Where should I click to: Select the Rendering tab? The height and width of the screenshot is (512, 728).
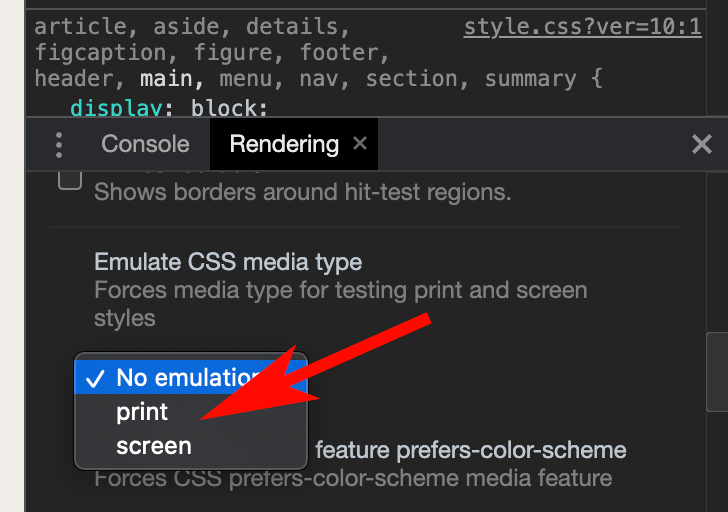(x=284, y=144)
